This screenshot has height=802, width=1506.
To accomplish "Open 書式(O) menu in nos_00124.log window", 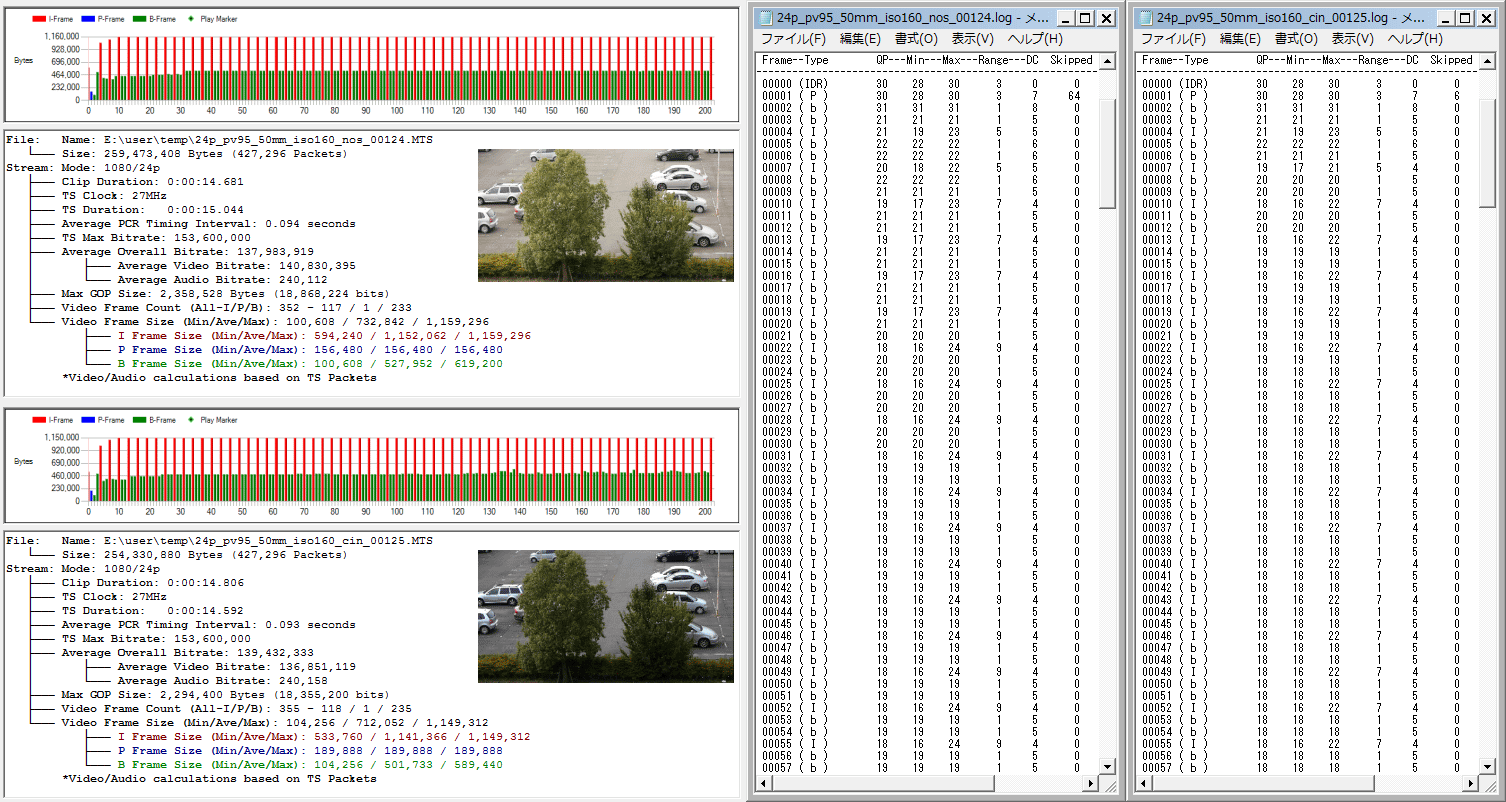I will (x=916, y=39).
